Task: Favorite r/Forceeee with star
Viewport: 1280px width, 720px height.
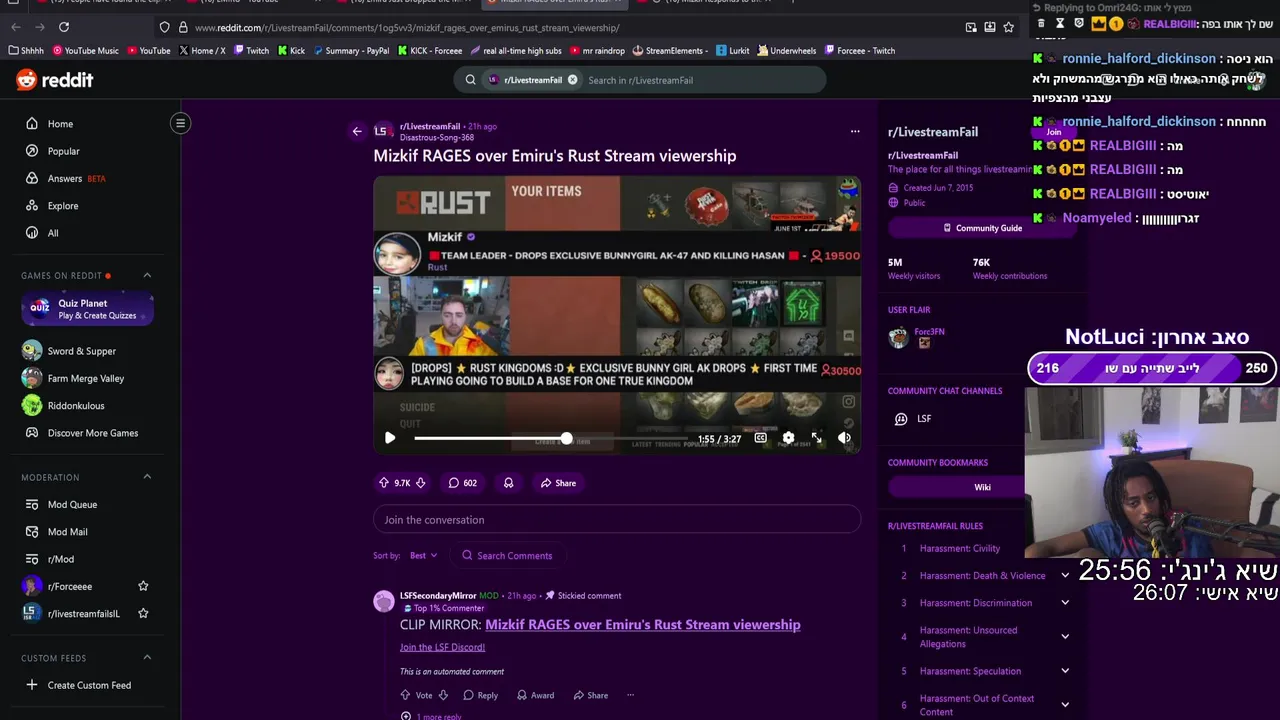Action: 143,586
